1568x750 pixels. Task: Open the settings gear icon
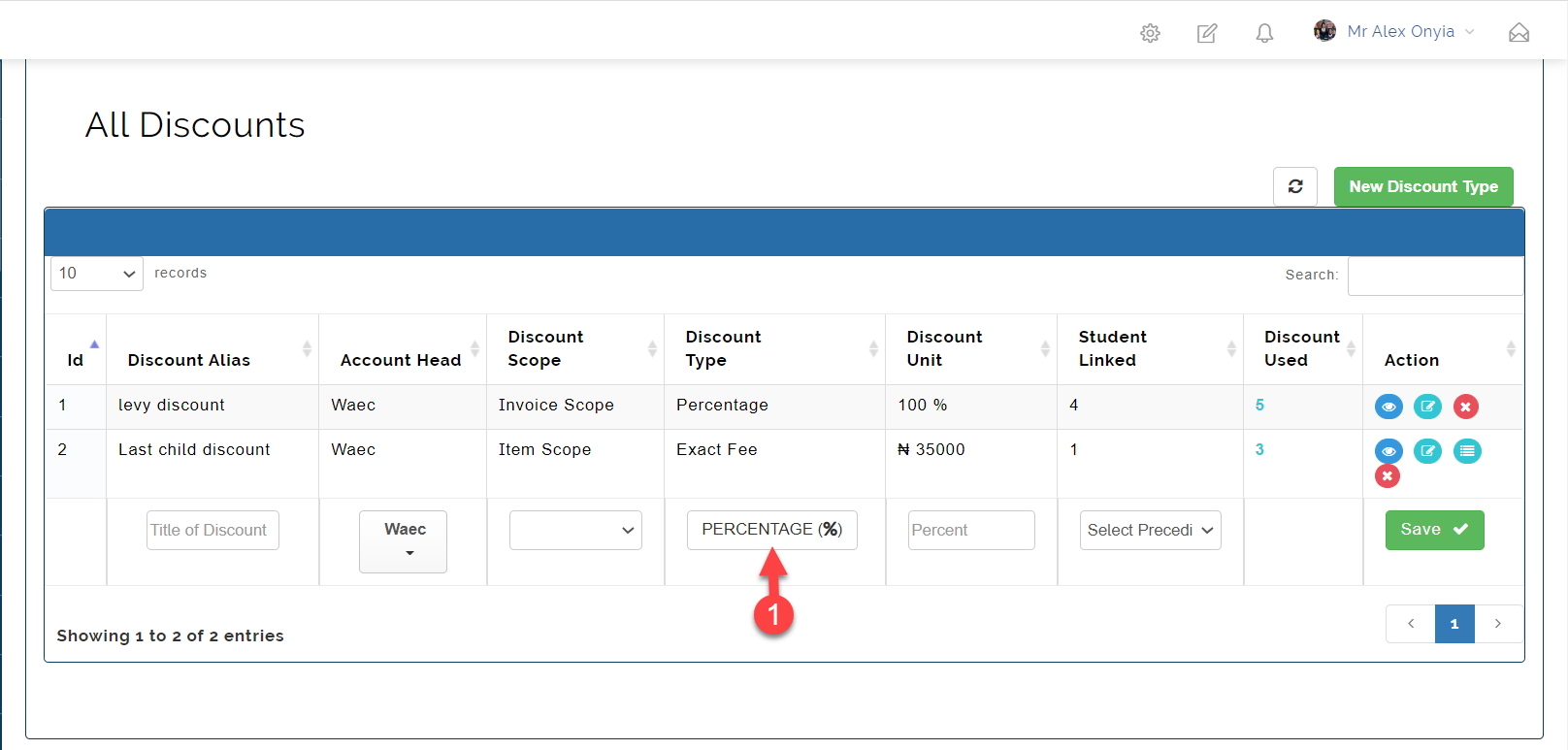(1150, 33)
